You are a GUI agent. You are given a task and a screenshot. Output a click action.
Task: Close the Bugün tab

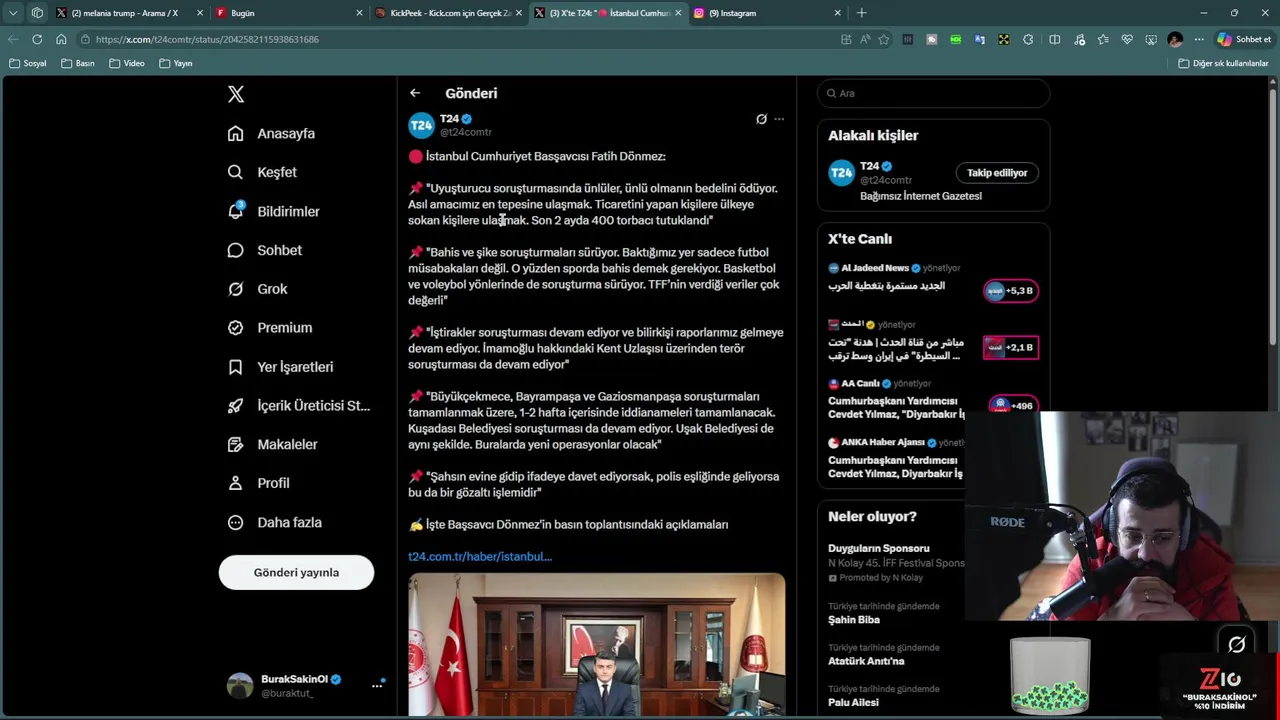pyautogui.click(x=359, y=13)
